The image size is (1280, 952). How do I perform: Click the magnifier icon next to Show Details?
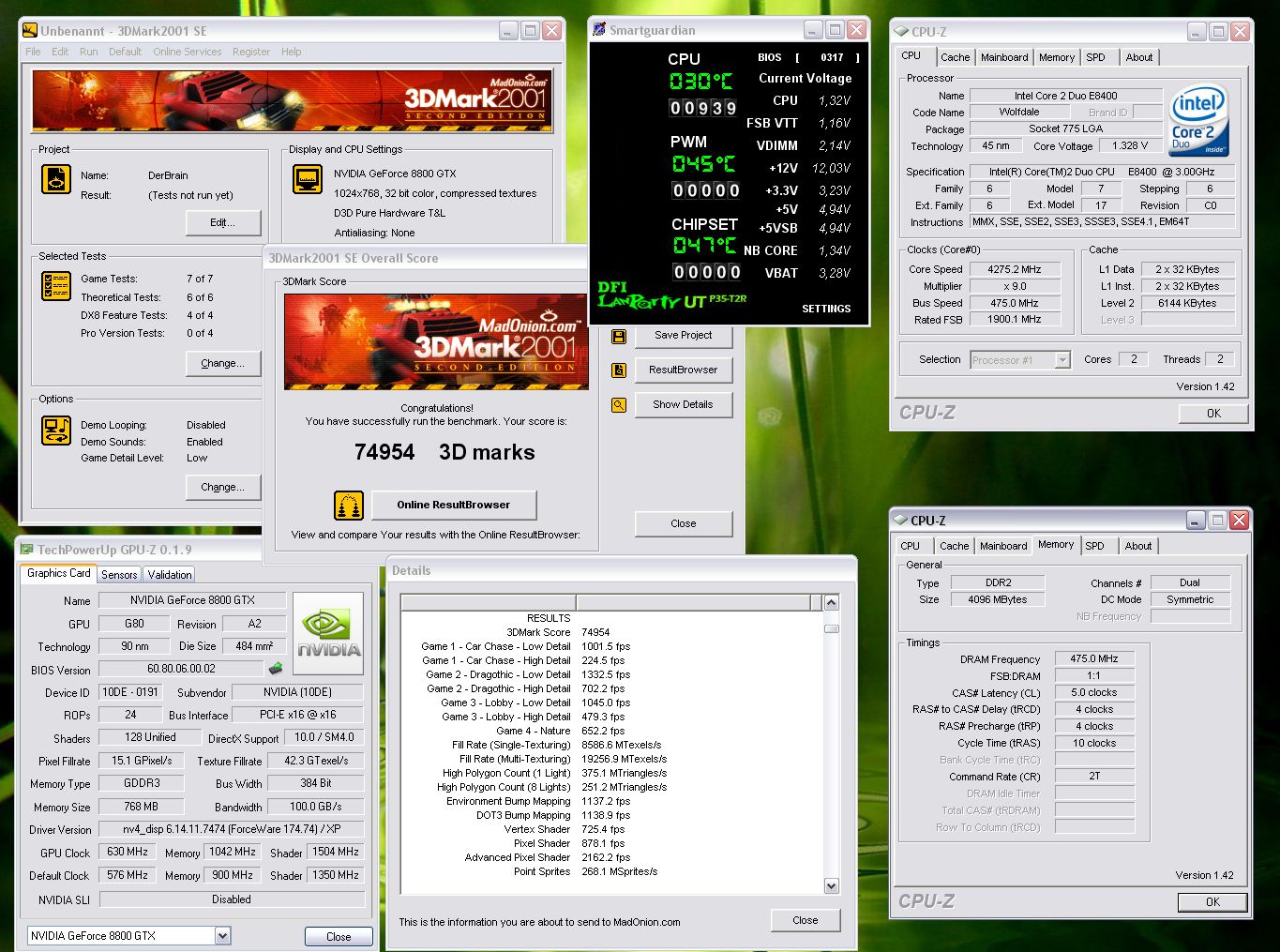[x=619, y=405]
